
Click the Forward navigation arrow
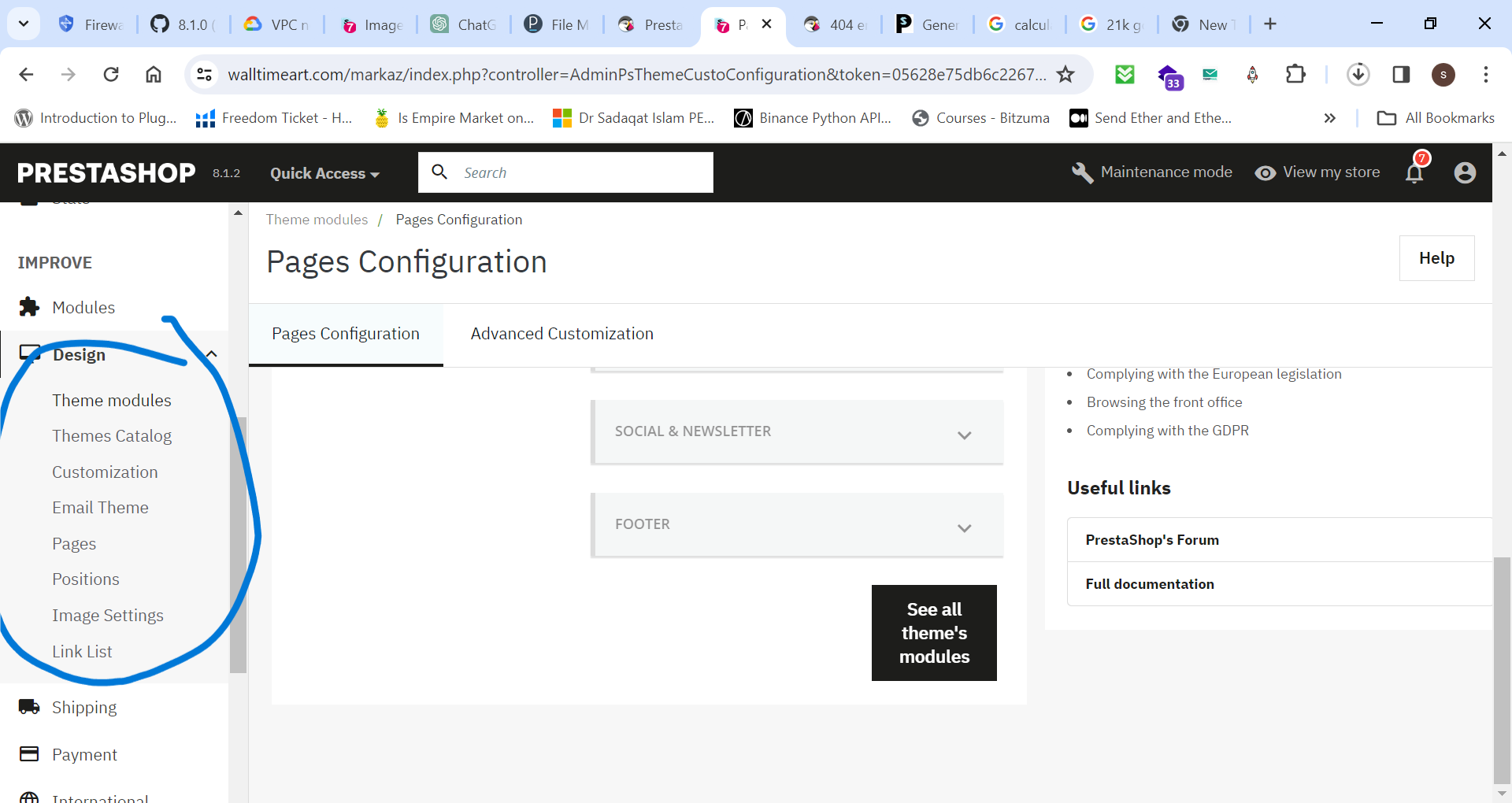[69, 74]
